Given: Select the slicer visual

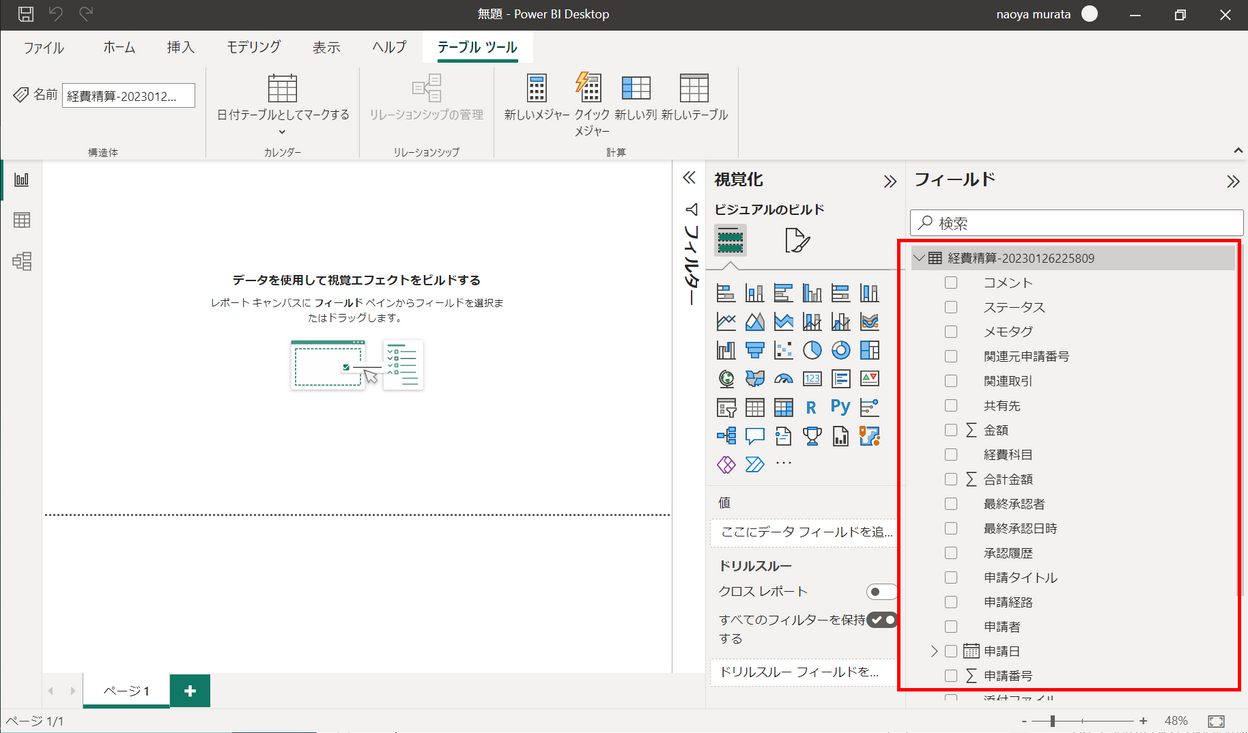Looking at the screenshot, I should pos(726,407).
